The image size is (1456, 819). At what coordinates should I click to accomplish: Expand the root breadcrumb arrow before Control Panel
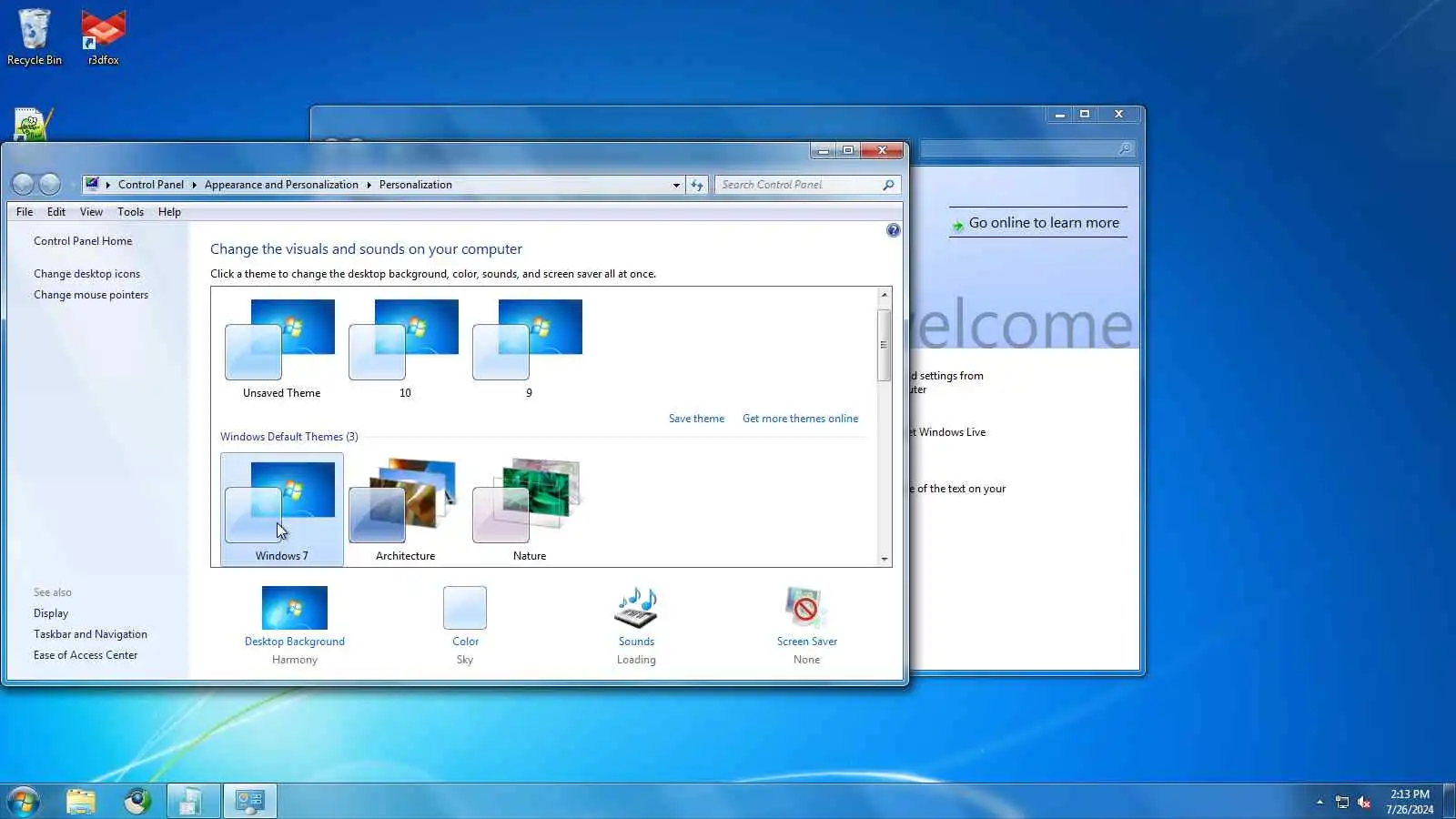[108, 185]
